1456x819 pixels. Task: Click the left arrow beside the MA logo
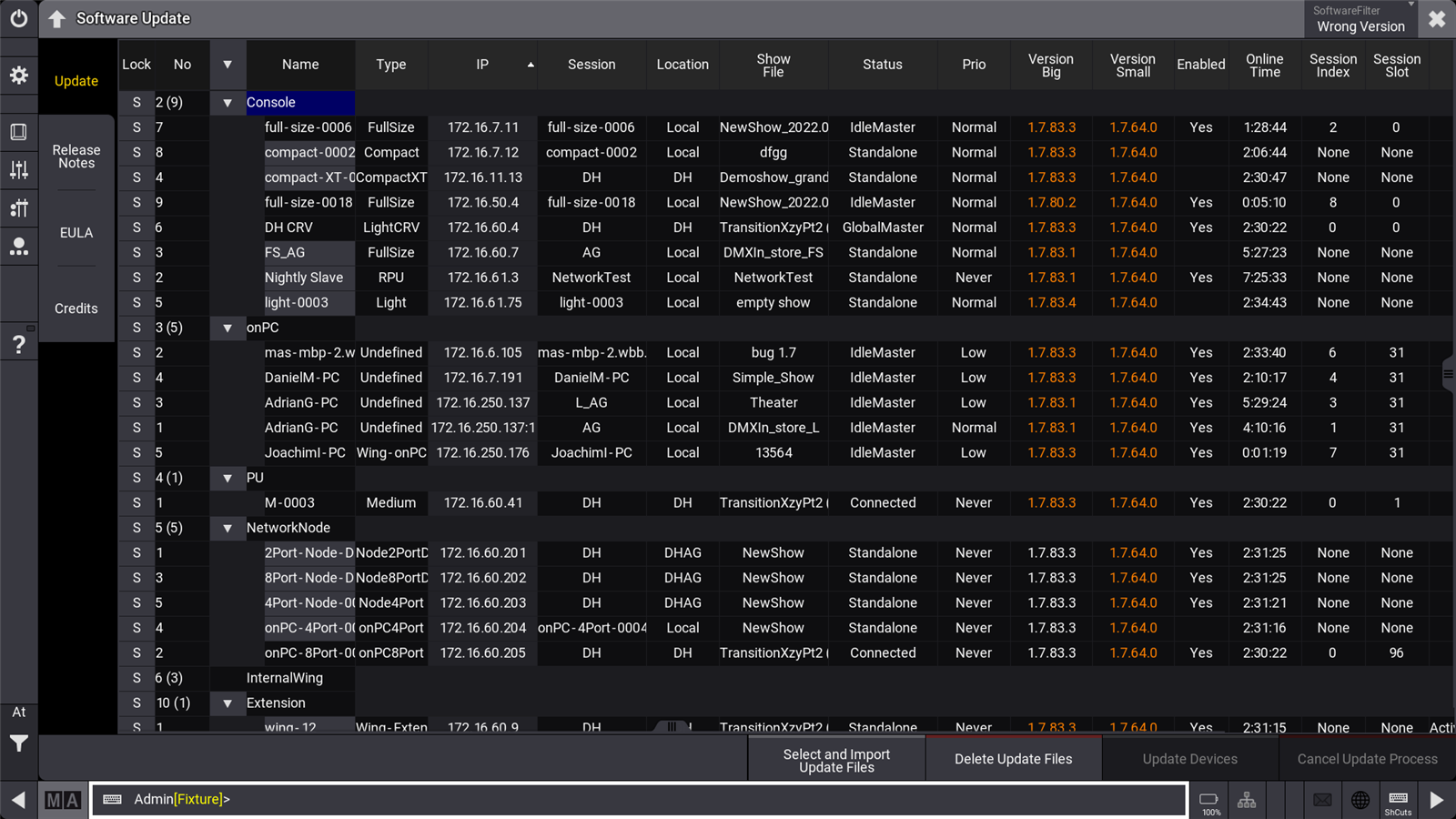click(18, 800)
